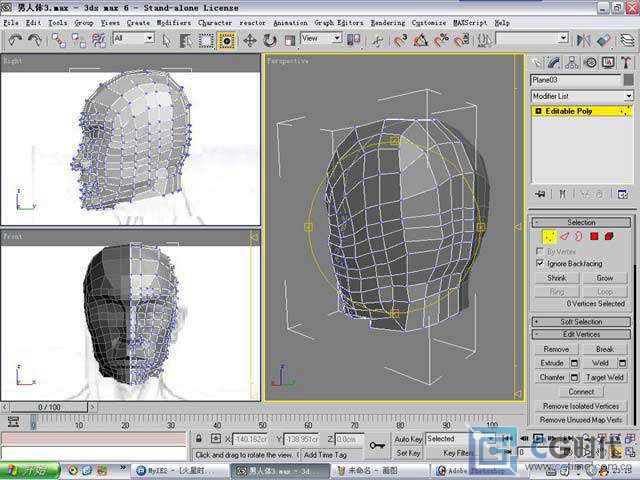
Task: Switch to the Utilities hammer tab
Action: 627,63
